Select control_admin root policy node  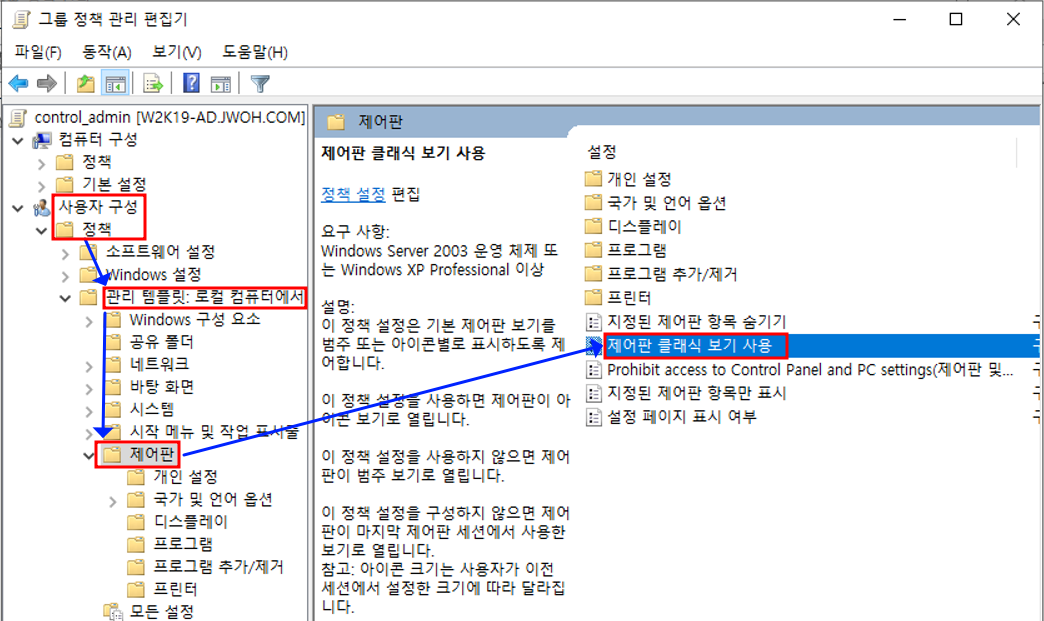[x=169, y=118]
